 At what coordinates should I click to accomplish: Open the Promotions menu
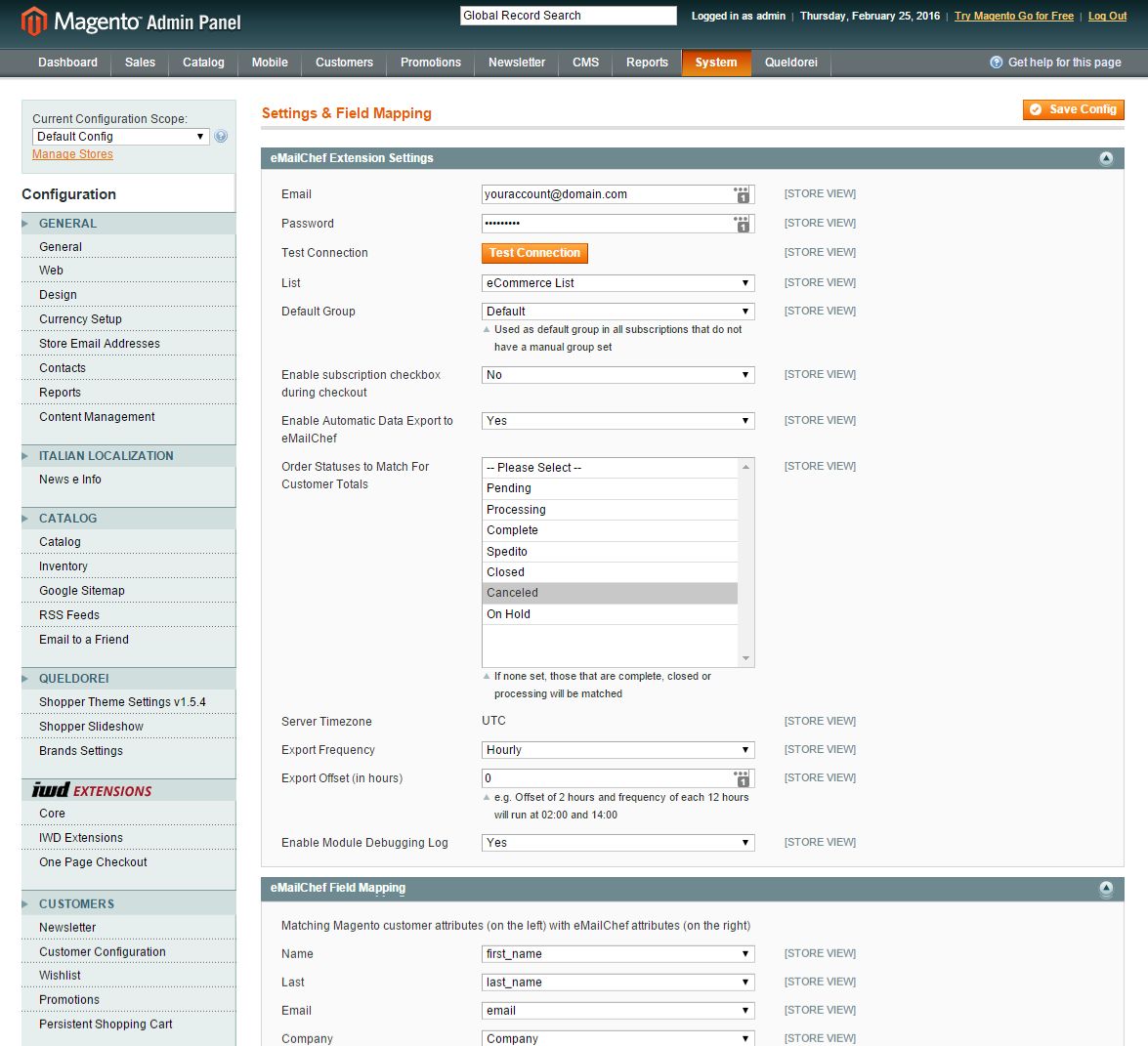pos(431,63)
